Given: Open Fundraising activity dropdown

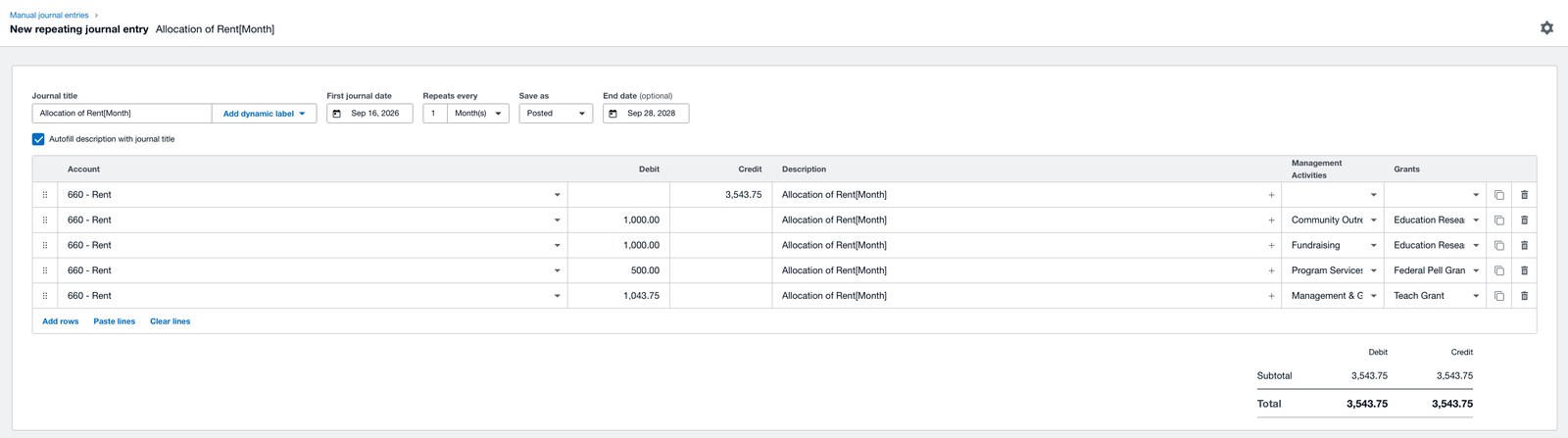Looking at the screenshot, I should 1333,246.
